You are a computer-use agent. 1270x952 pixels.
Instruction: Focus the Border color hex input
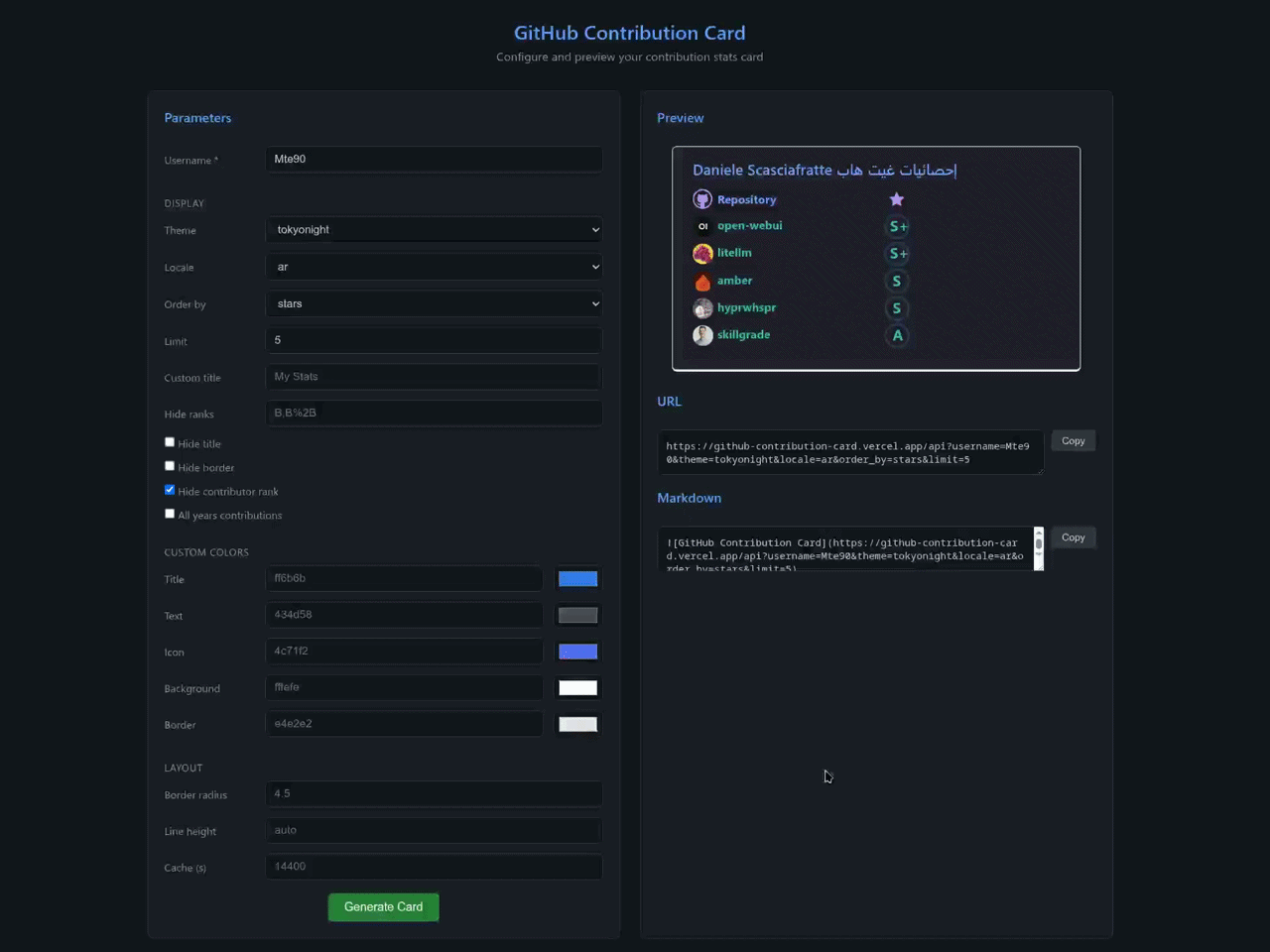coord(404,724)
